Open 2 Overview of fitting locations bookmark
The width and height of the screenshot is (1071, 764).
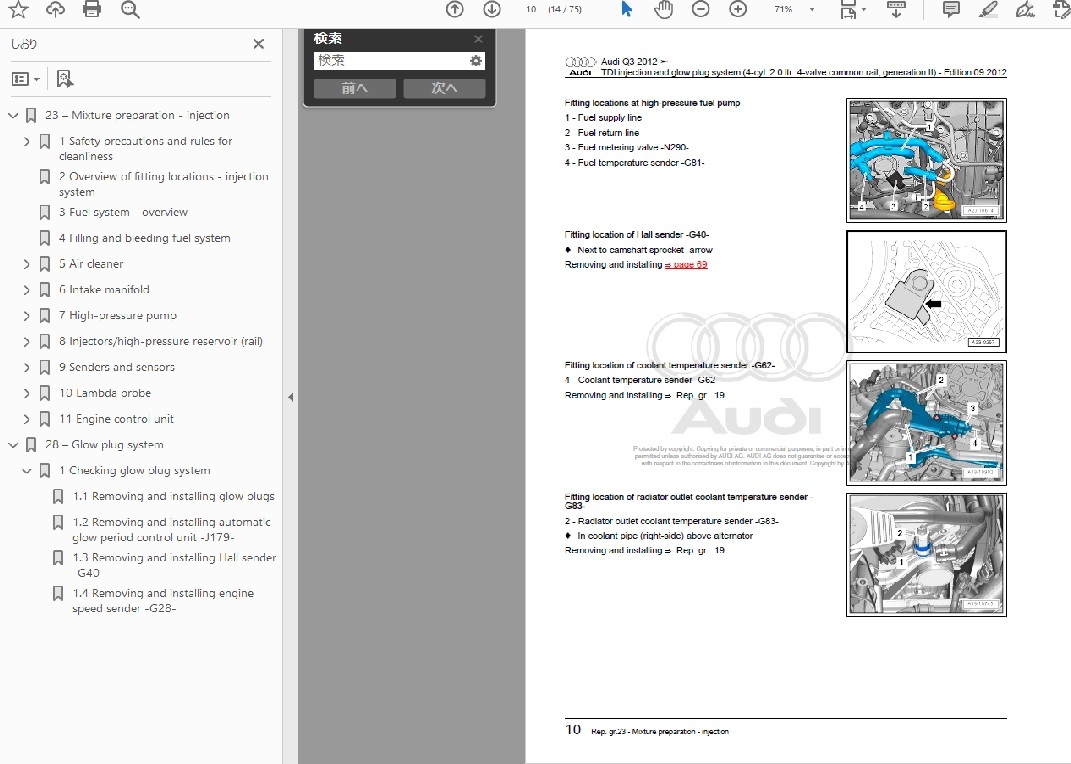pyautogui.click(x=163, y=184)
